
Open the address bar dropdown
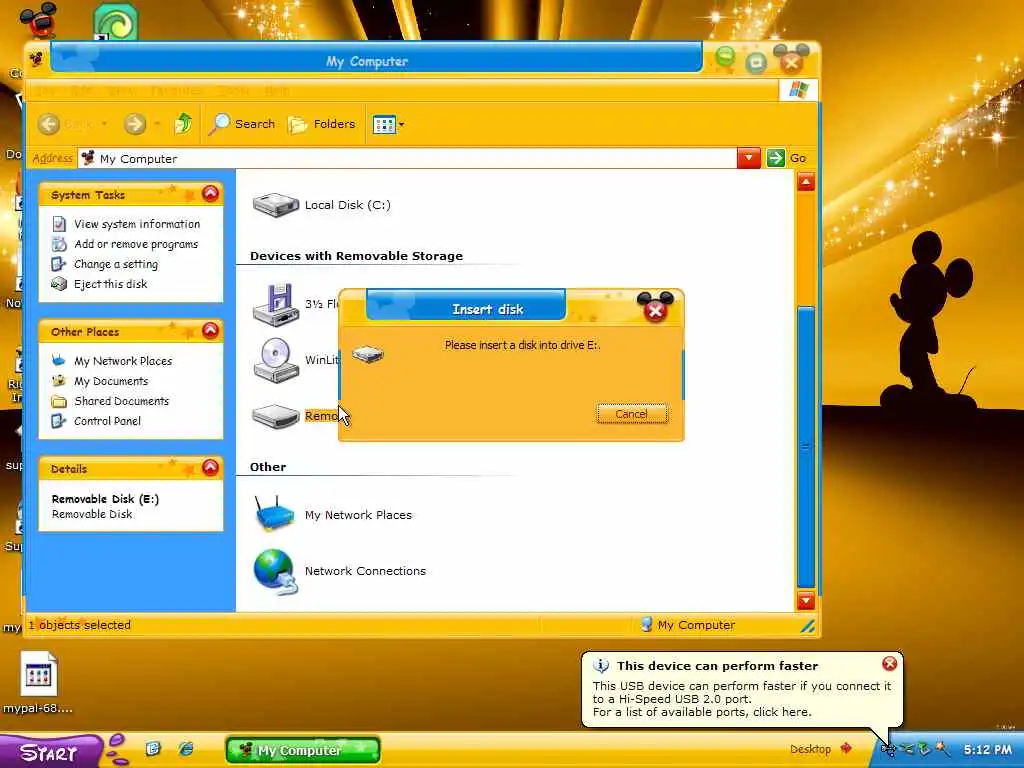coord(749,158)
